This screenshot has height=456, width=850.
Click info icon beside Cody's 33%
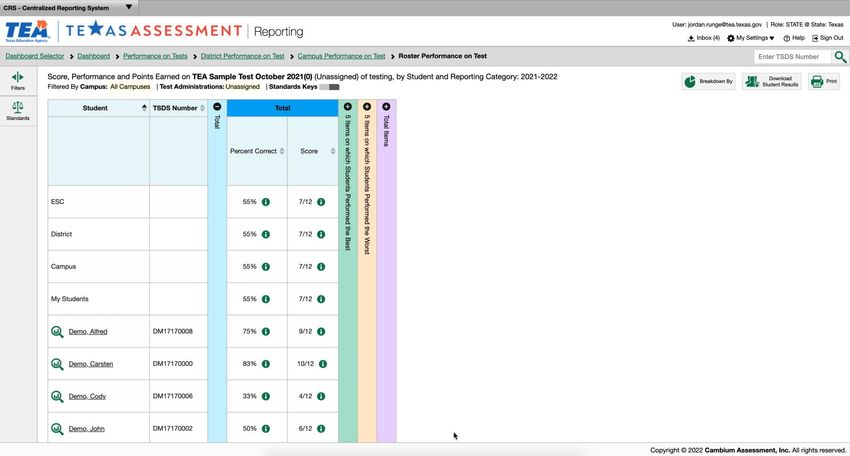pyautogui.click(x=266, y=396)
